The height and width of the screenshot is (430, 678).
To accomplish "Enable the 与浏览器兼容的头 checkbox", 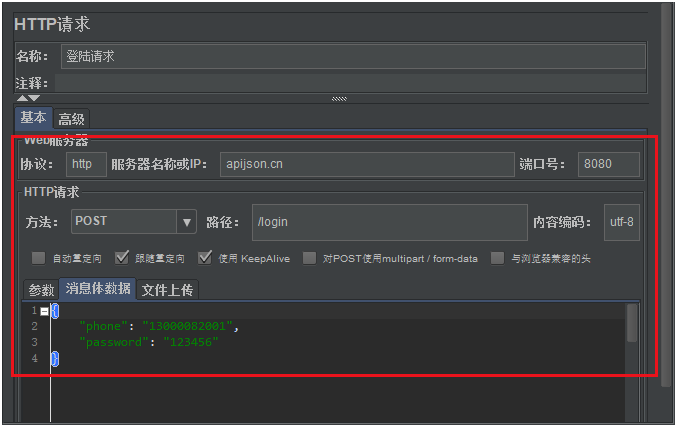I will (x=498, y=259).
